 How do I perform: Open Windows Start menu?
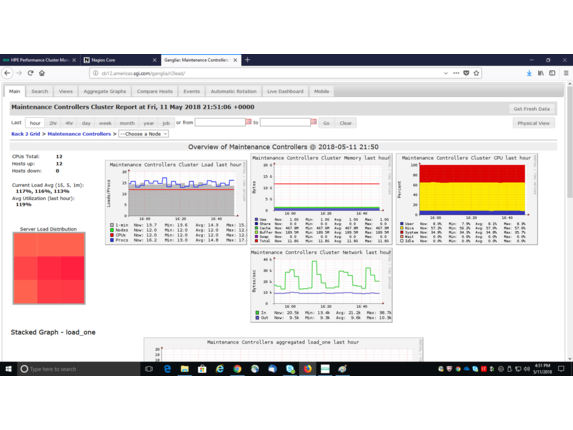click(8, 369)
